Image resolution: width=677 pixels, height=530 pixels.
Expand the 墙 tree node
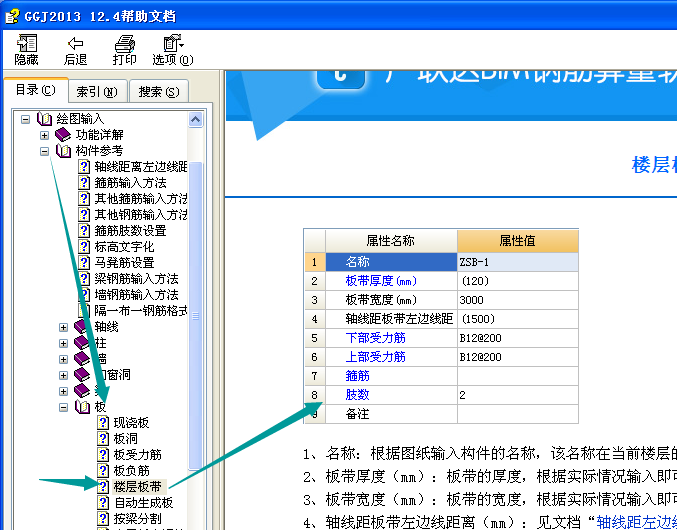pos(63,359)
